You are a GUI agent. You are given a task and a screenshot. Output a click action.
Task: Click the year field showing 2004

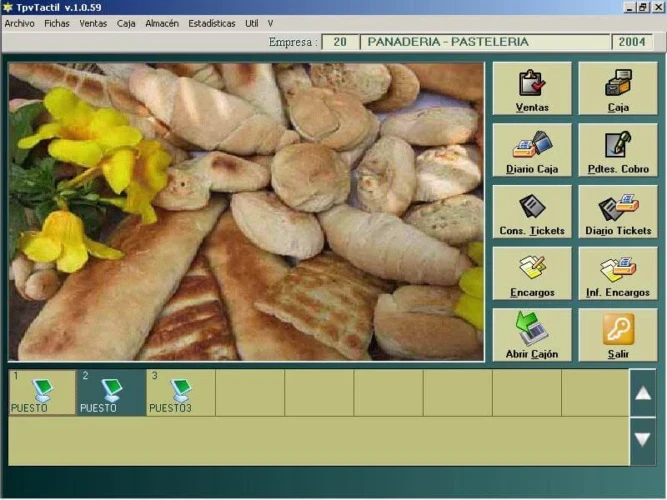click(632, 42)
